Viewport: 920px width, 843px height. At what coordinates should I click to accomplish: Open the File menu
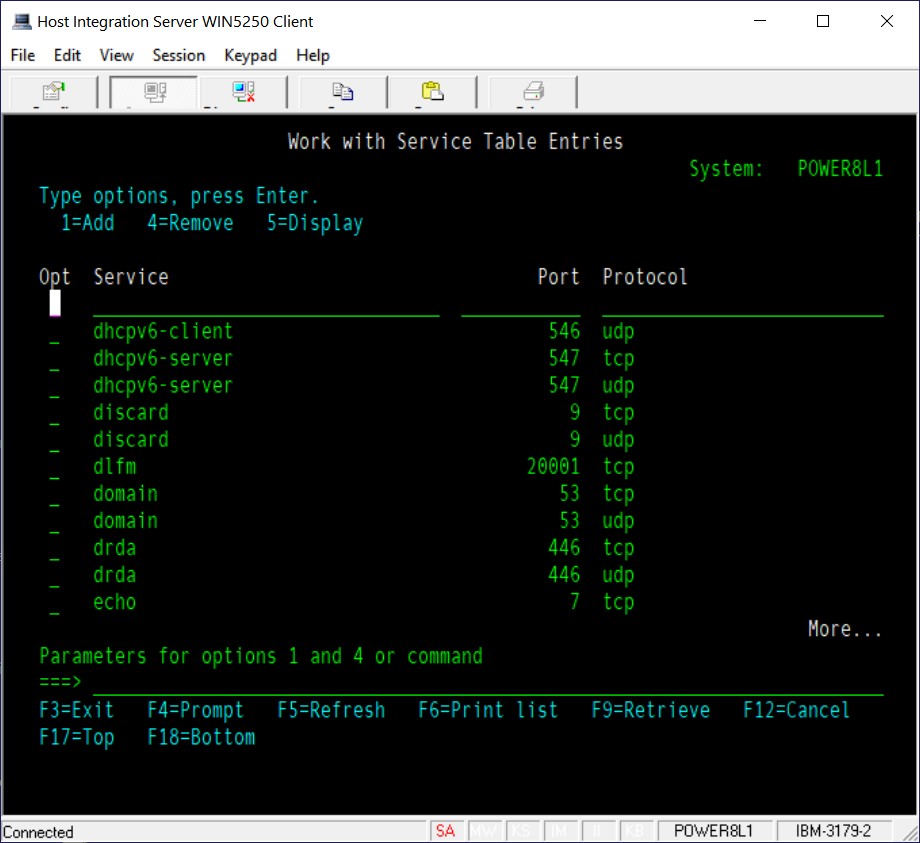22,55
